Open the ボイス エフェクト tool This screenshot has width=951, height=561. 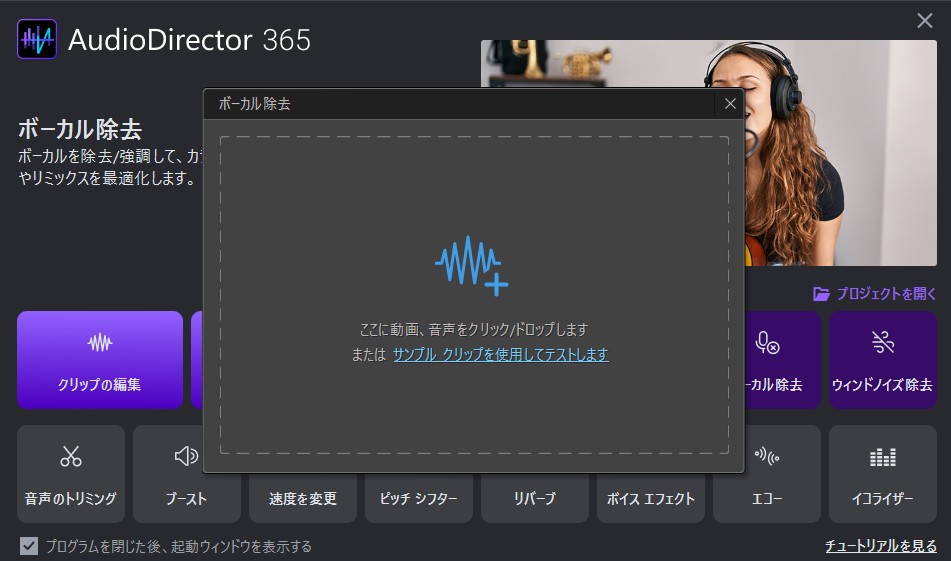[x=651, y=498]
